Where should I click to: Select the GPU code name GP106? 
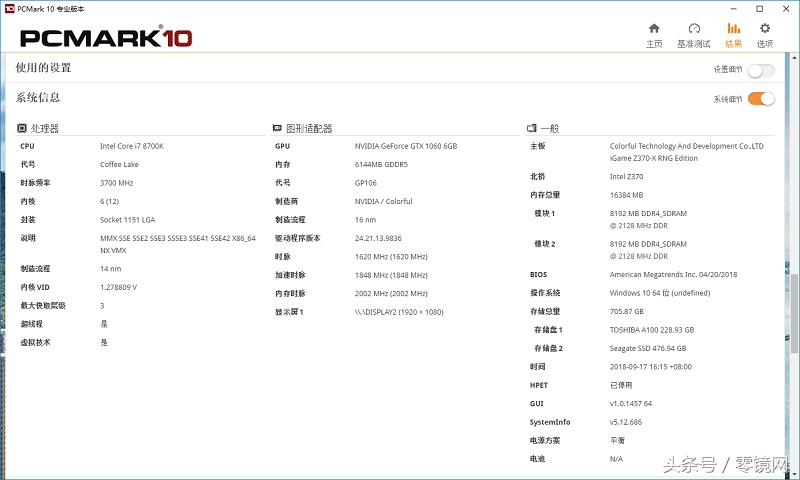click(x=365, y=183)
